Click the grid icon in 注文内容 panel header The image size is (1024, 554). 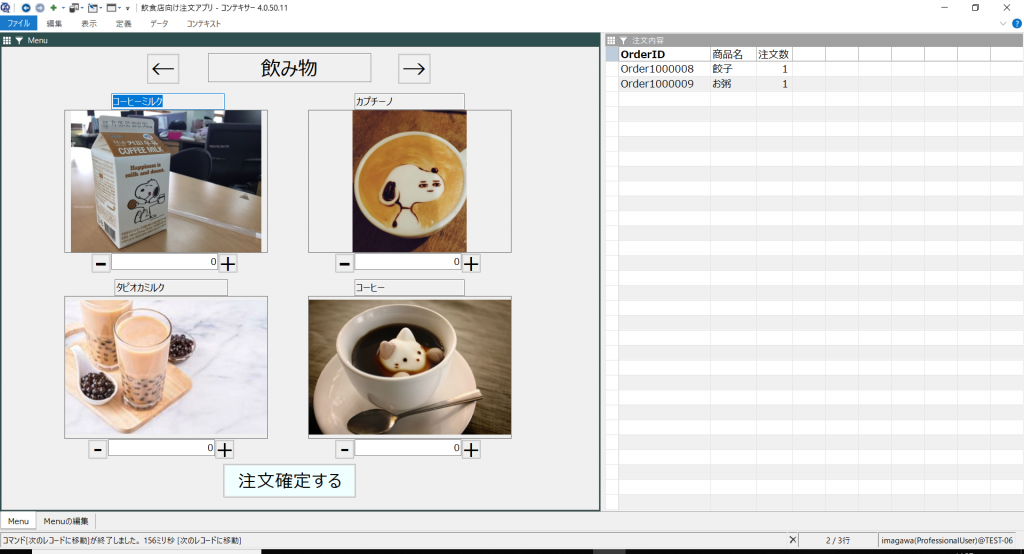pyautogui.click(x=611, y=40)
